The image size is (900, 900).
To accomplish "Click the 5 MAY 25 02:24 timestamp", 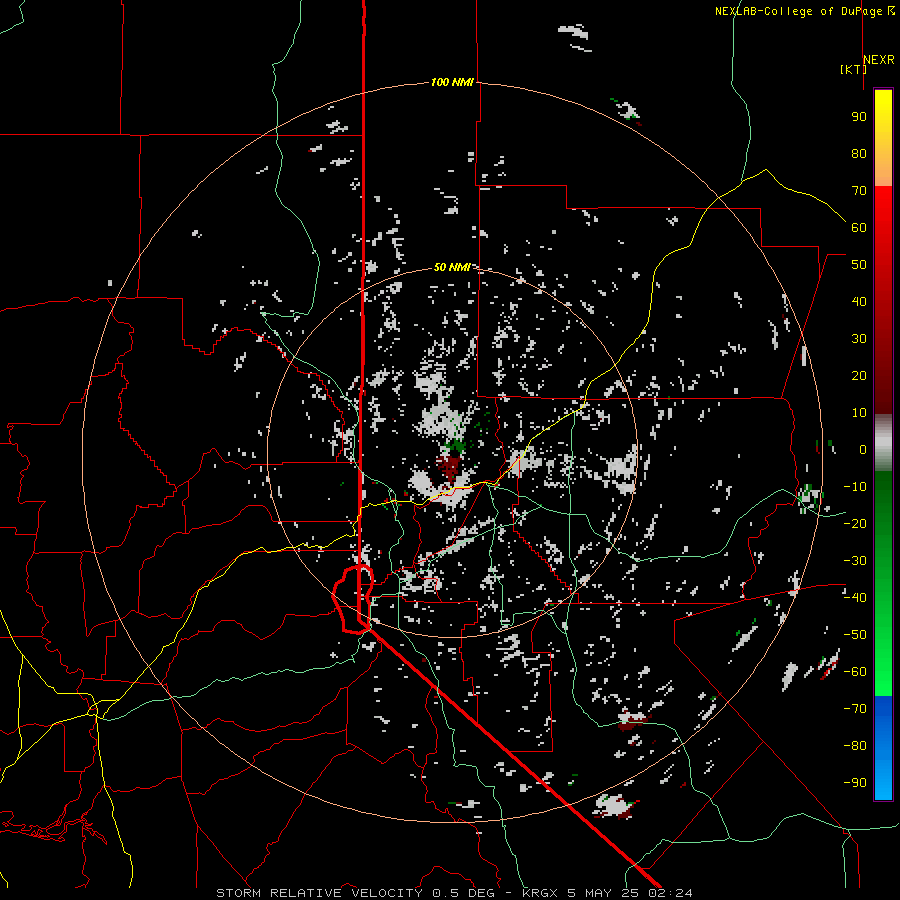I will coord(630,893).
